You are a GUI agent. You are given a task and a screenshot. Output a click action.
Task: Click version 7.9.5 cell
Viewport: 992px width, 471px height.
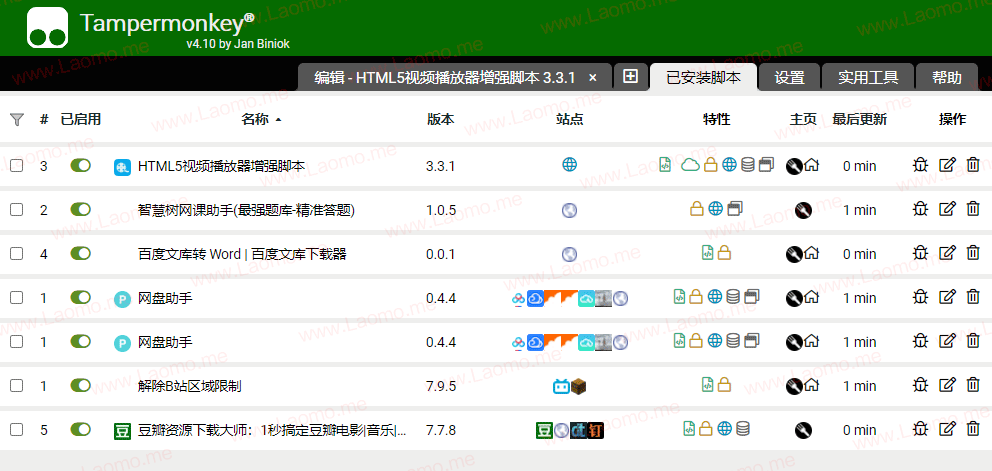(x=441, y=386)
